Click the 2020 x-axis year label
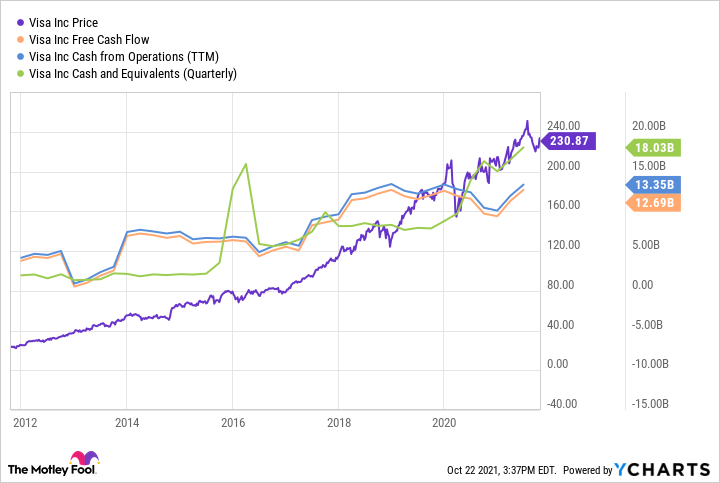 pyautogui.click(x=444, y=422)
